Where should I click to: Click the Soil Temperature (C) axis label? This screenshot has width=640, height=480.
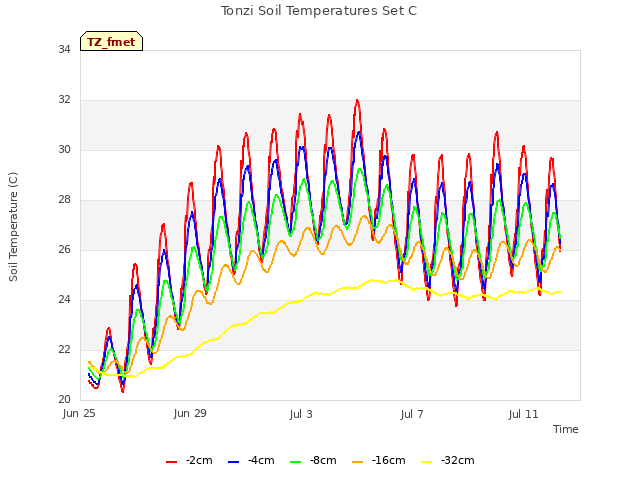pos(13,227)
